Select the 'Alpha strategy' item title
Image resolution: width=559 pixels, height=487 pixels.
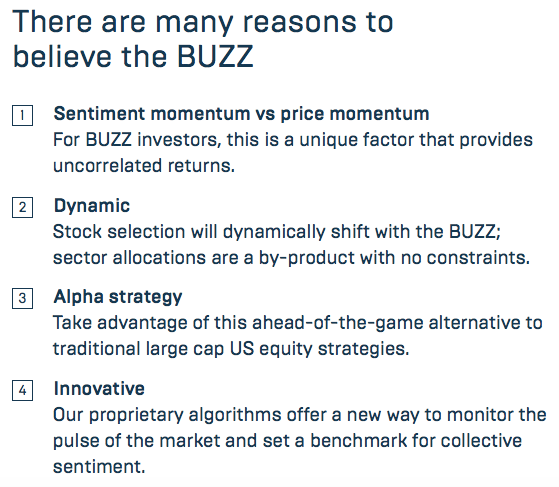click(118, 297)
